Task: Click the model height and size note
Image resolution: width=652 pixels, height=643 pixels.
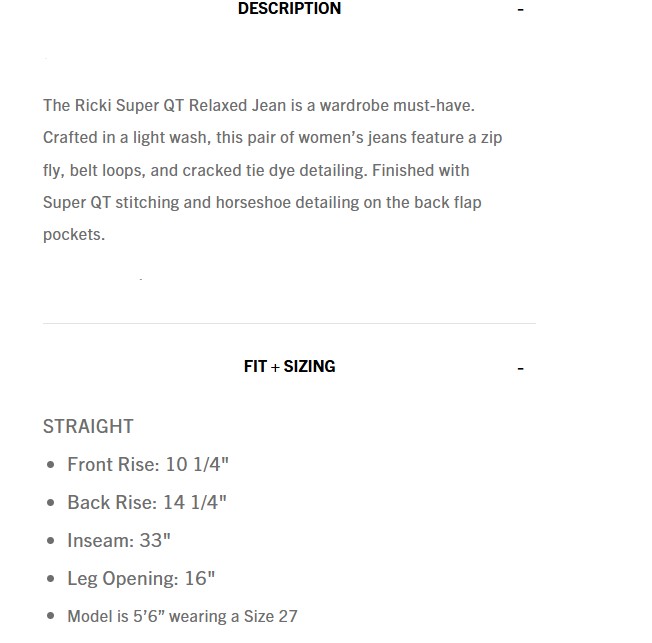Action: (182, 616)
